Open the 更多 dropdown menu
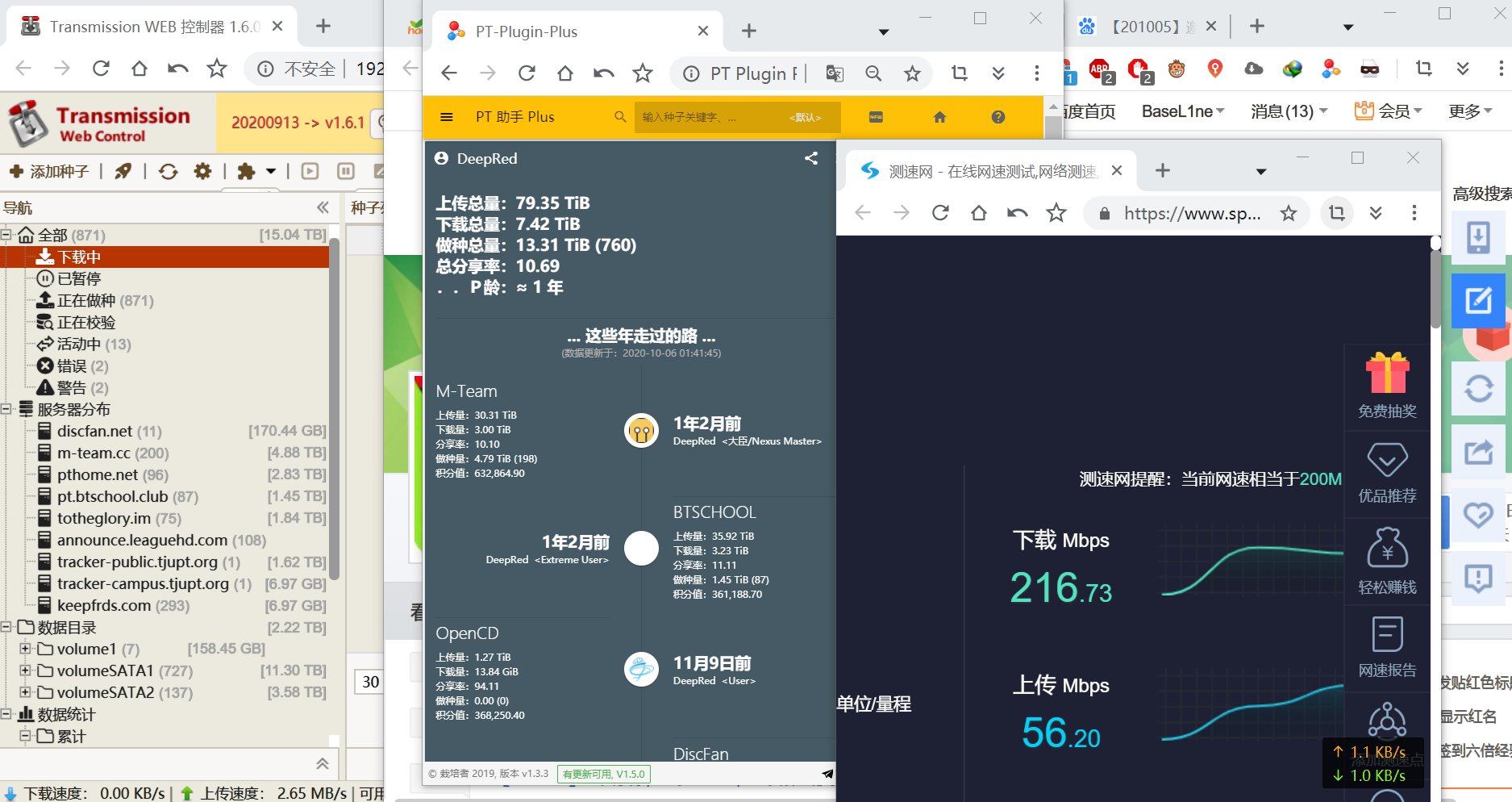Screen dimensions: 1512x802 coord(1470,111)
